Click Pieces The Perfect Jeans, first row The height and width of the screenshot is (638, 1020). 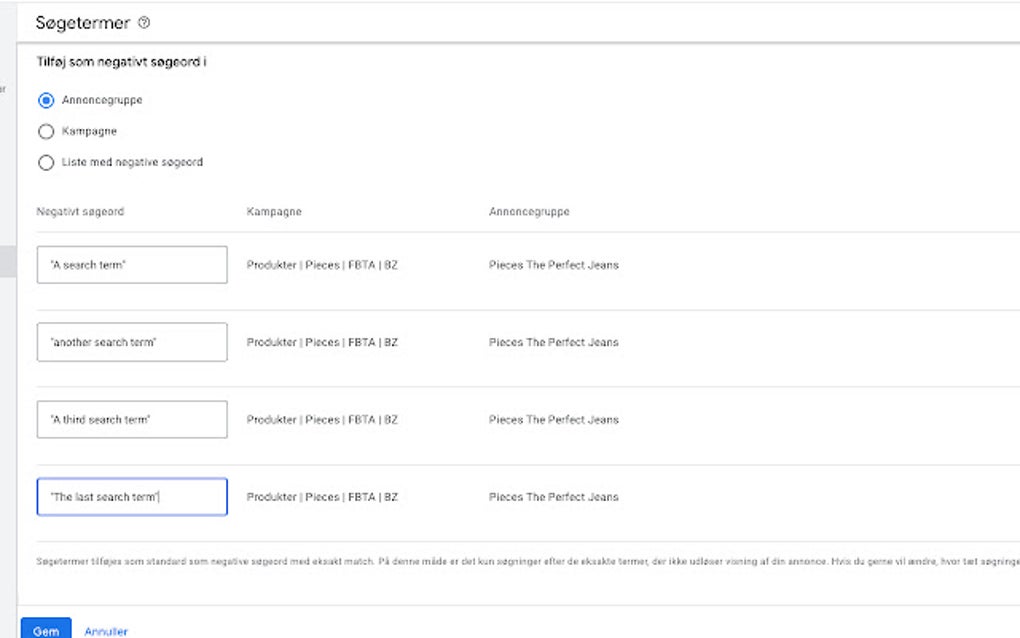[x=553, y=265]
